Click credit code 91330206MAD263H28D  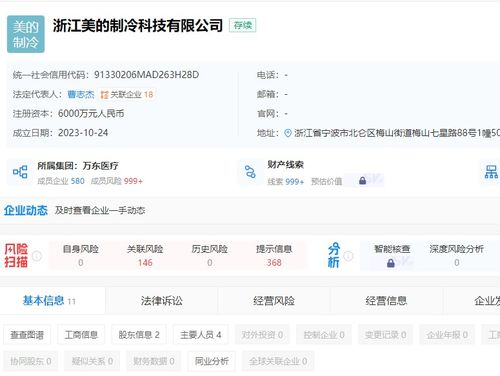point(146,75)
